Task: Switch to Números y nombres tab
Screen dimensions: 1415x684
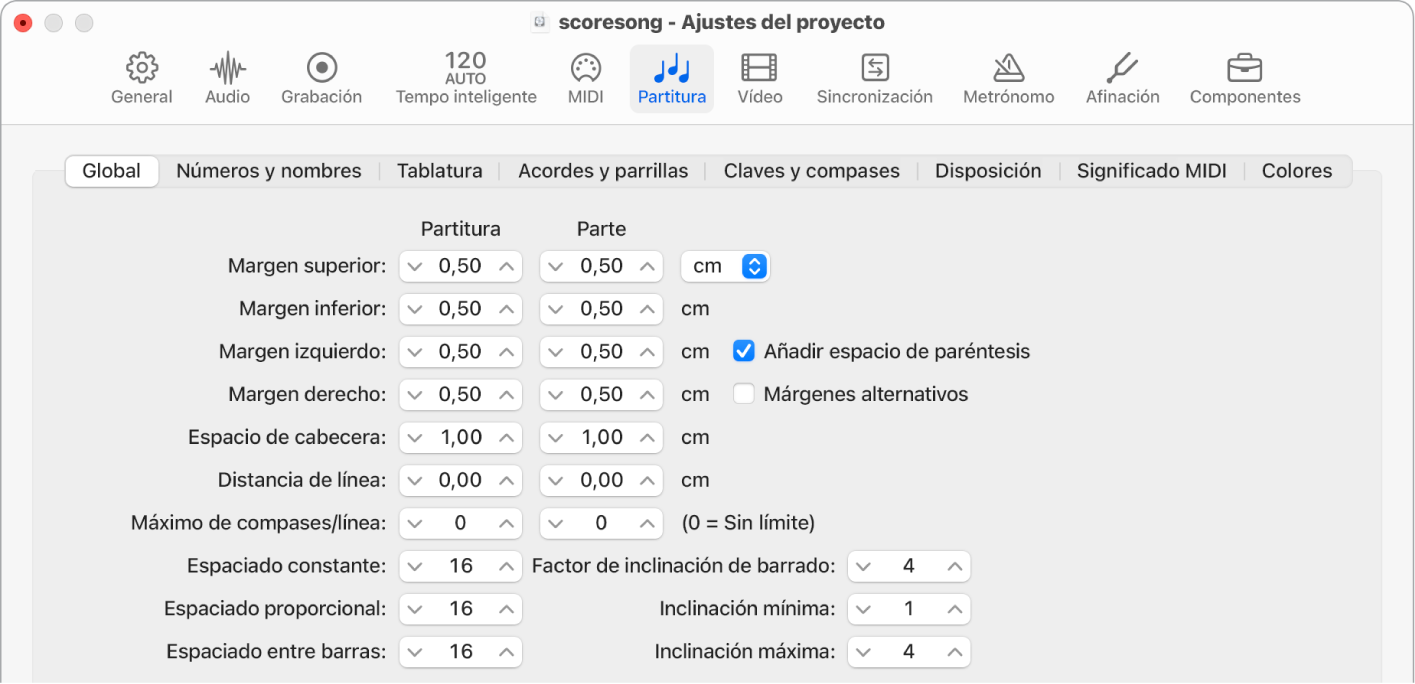Action: pyautogui.click(x=268, y=171)
